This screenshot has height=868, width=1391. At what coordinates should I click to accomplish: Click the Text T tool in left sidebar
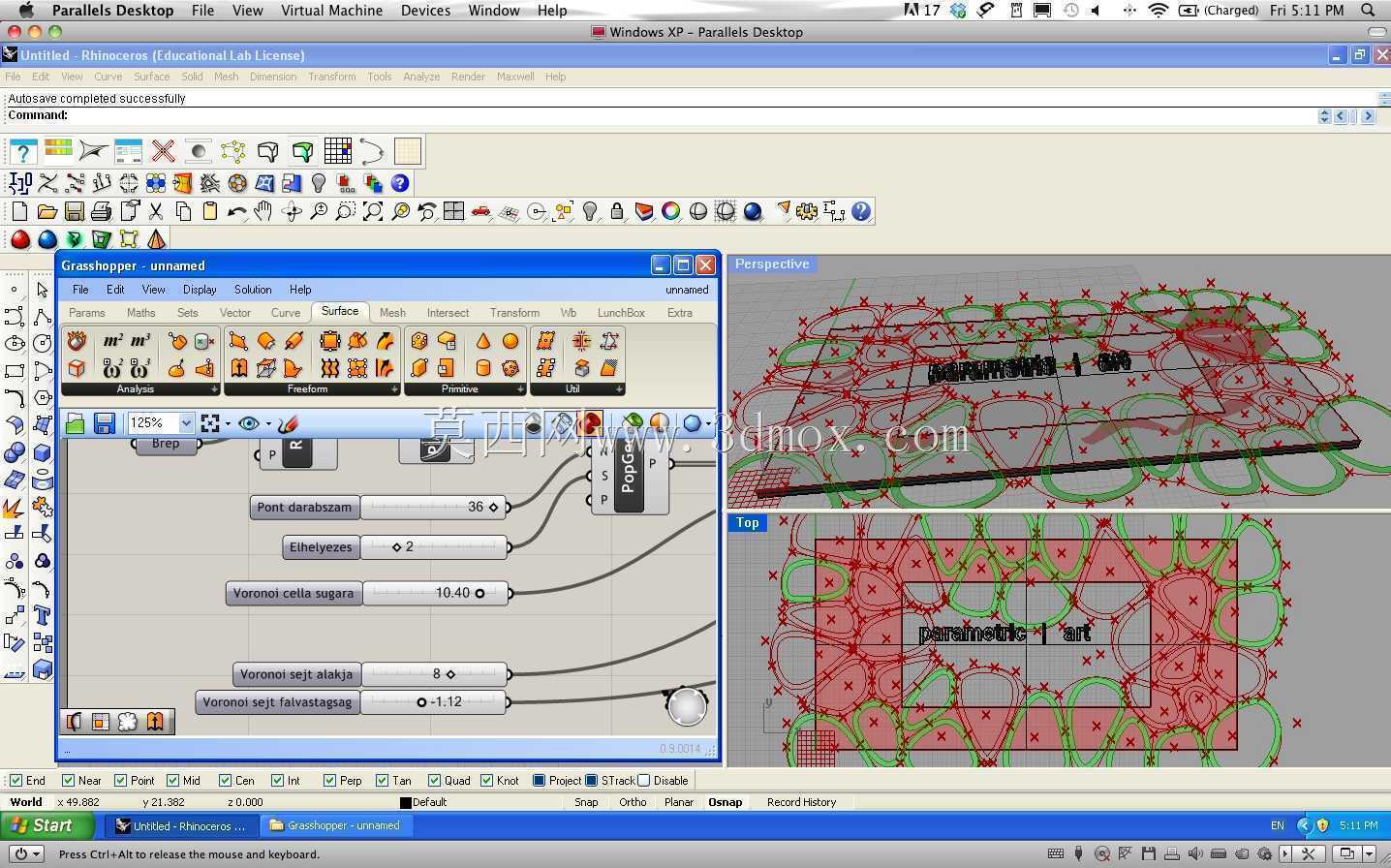point(42,615)
